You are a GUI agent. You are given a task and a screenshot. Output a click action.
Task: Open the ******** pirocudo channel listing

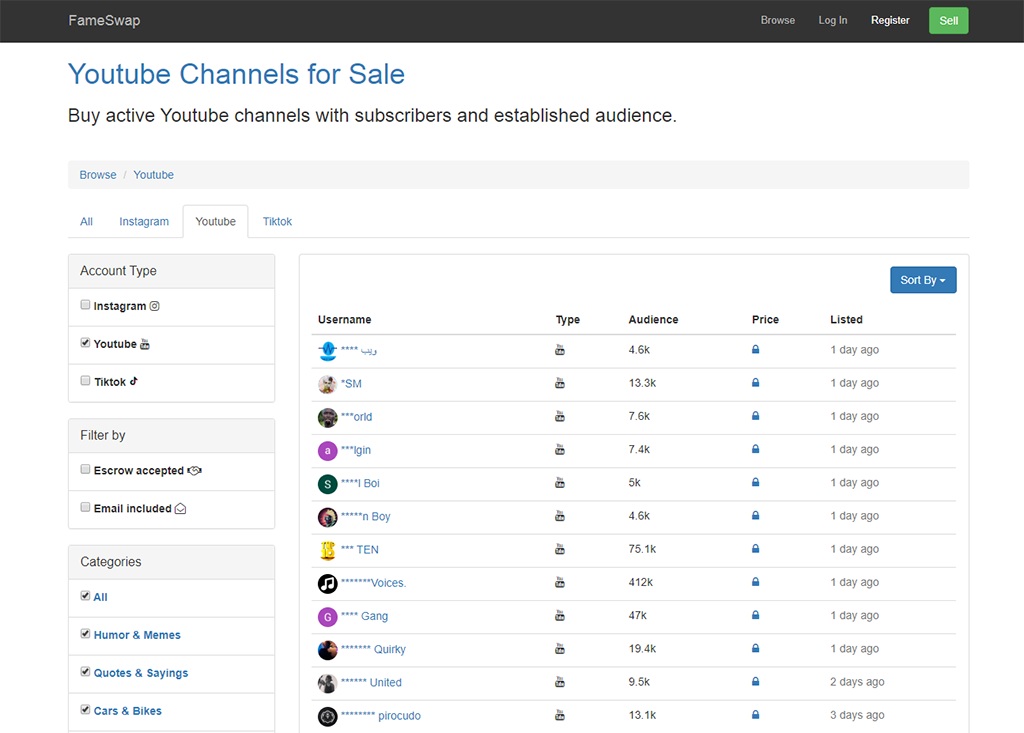coord(381,715)
